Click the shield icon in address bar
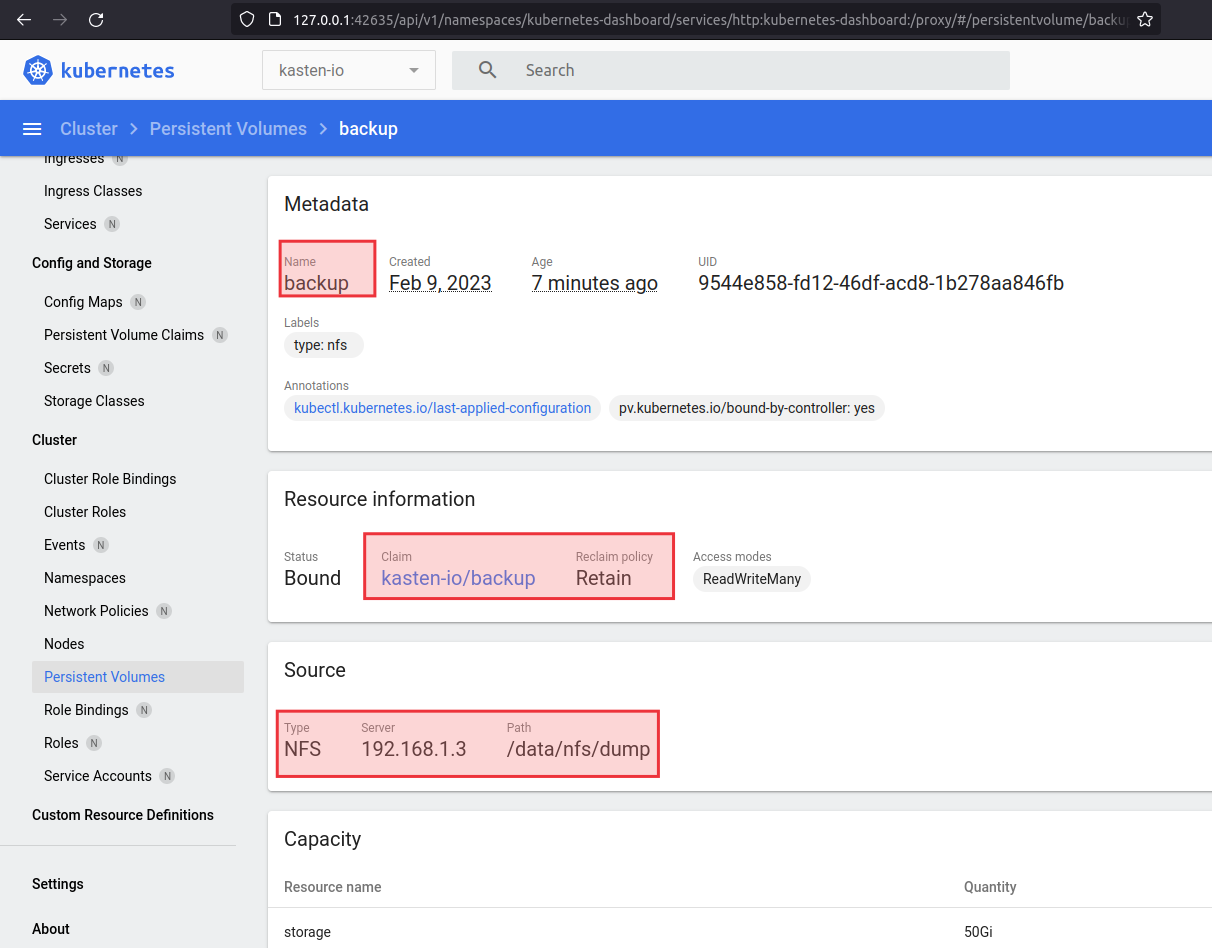This screenshot has height=948, width=1212. point(247,19)
